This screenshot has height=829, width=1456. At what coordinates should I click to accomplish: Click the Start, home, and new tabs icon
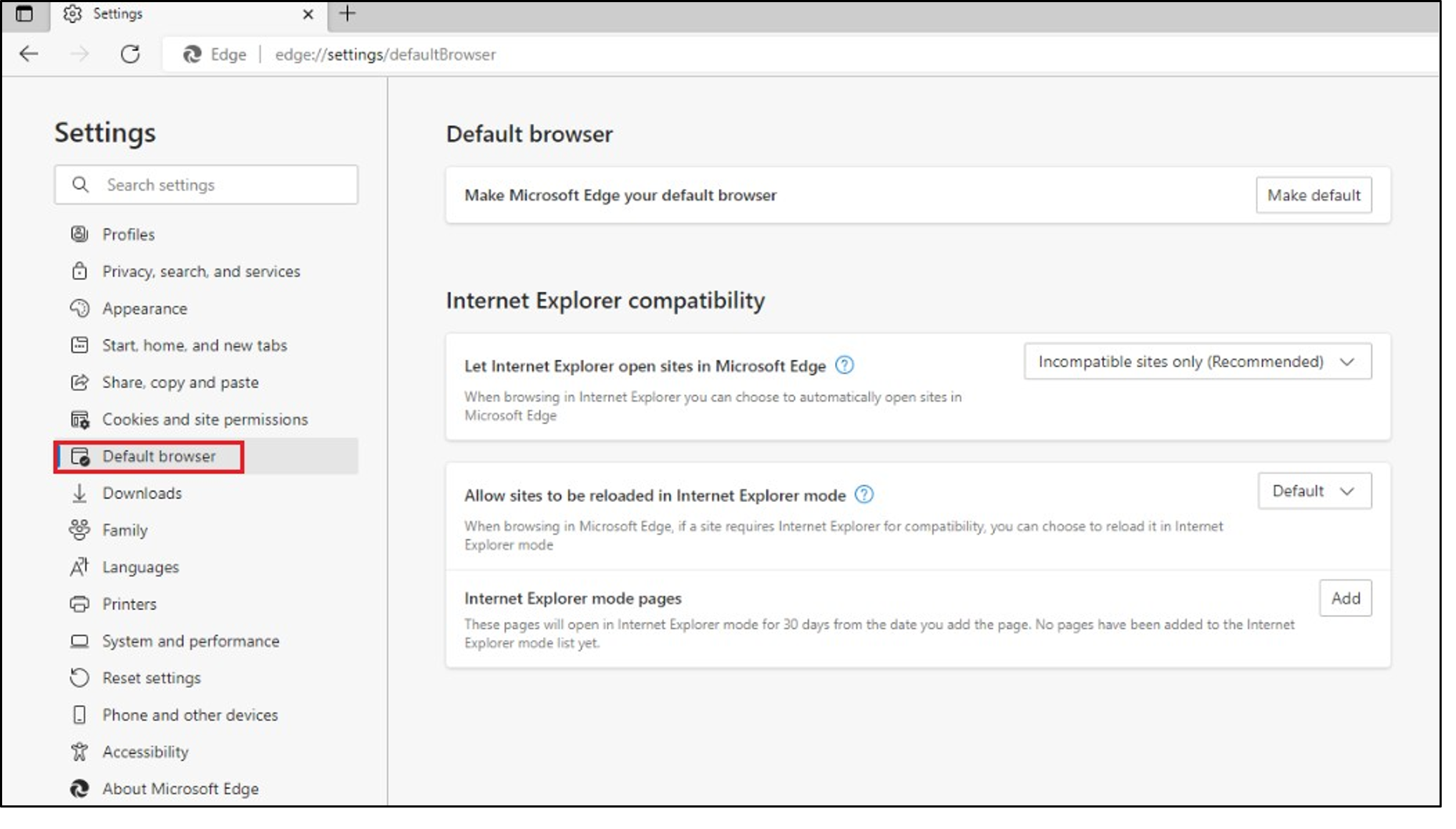79,345
